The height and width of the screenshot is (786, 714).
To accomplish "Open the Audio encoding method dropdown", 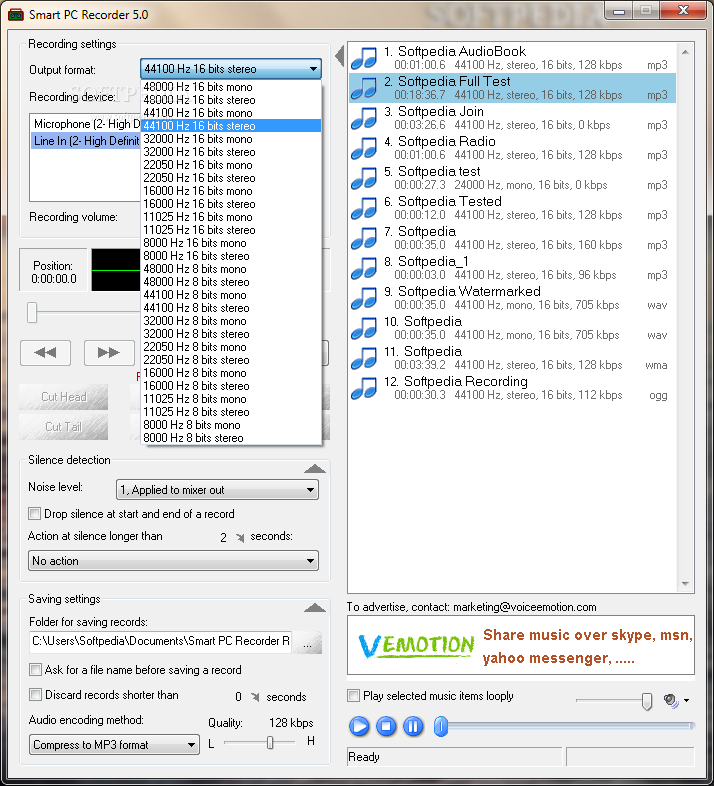I will (x=114, y=745).
